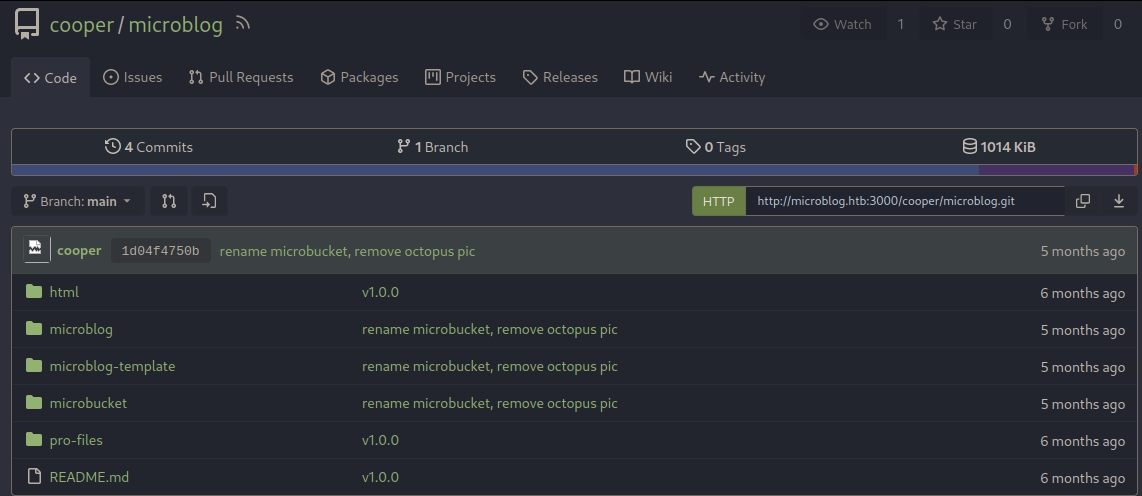This screenshot has height=496, width=1142.
Task: Open the microblog-template folder
Action: (x=112, y=366)
